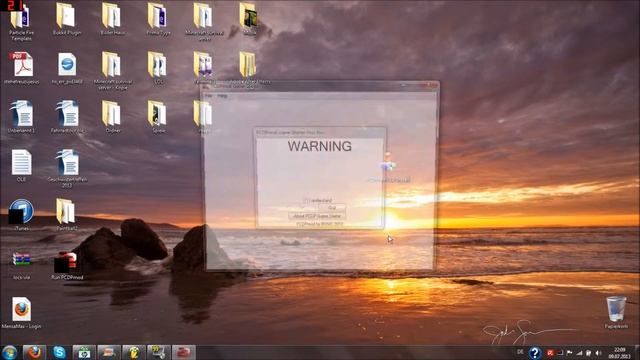640x360 pixels.
Task: Select the WinRAR archive desktop icon
Action: point(21,265)
